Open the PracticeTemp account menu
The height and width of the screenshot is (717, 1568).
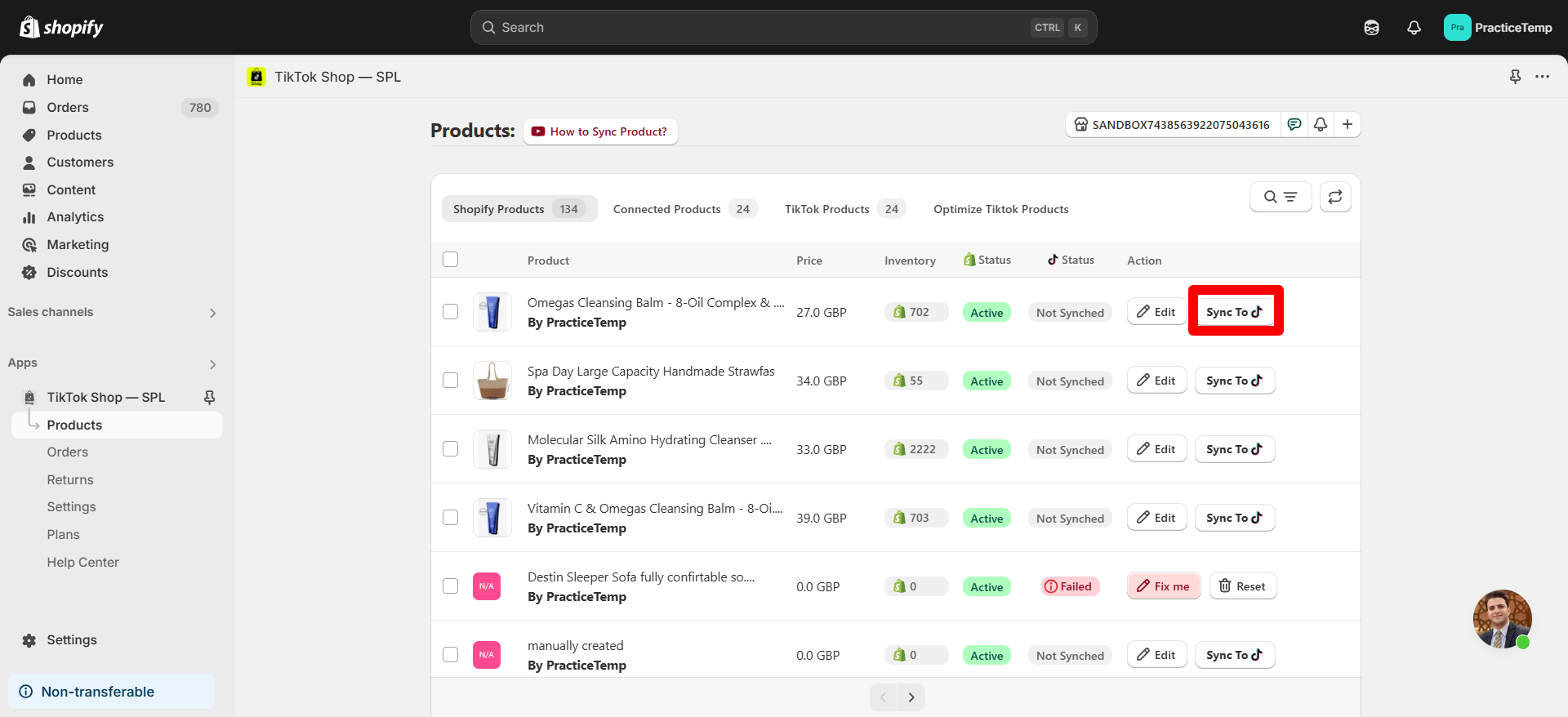click(1498, 28)
